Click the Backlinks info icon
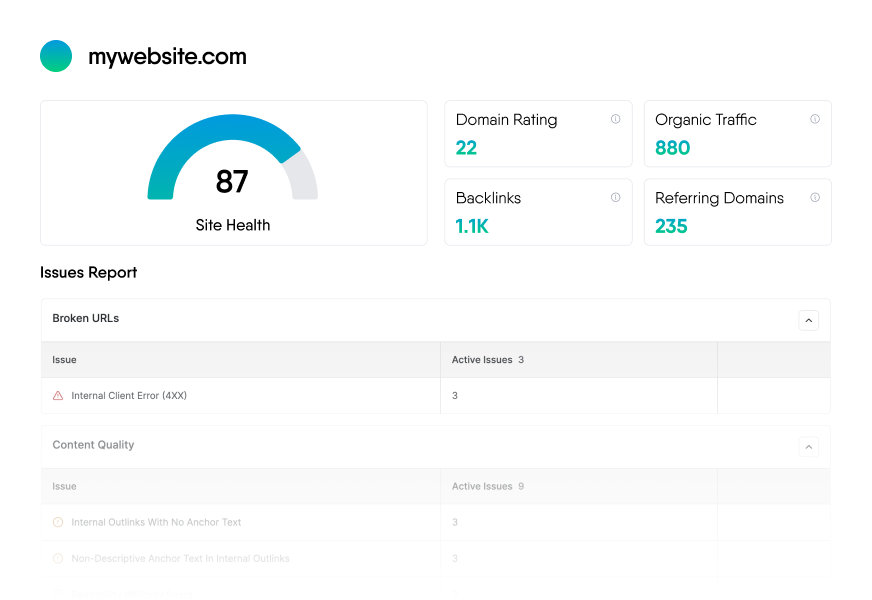The image size is (872, 600). [615, 198]
